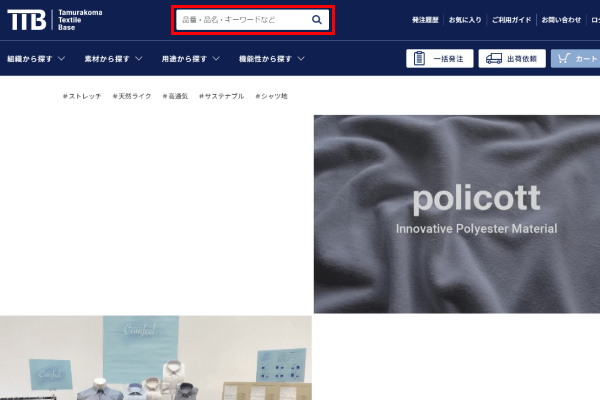Image resolution: width=600 pixels, height=400 pixels.
Task: Click the magnifying glass search icon
Action: tap(317, 19)
